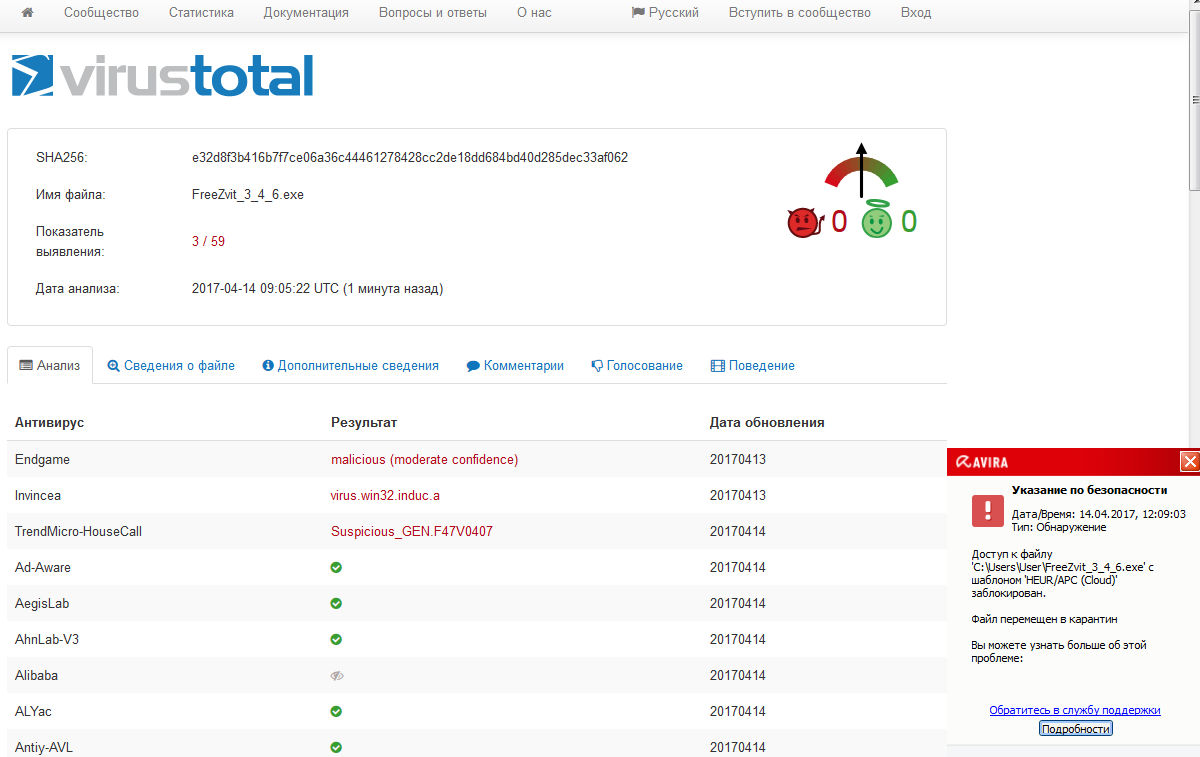Click the green angel harmless vote icon
1200x757 pixels.
877,220
